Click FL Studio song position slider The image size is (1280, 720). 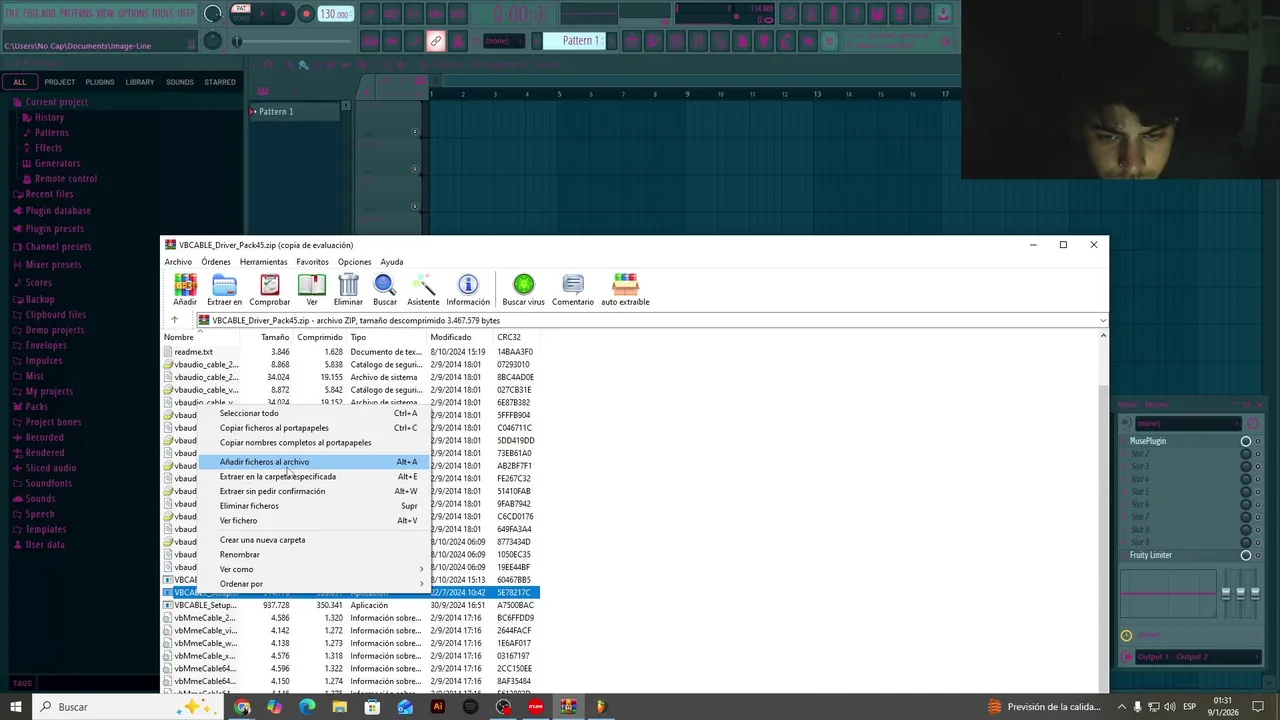(292, 41)
